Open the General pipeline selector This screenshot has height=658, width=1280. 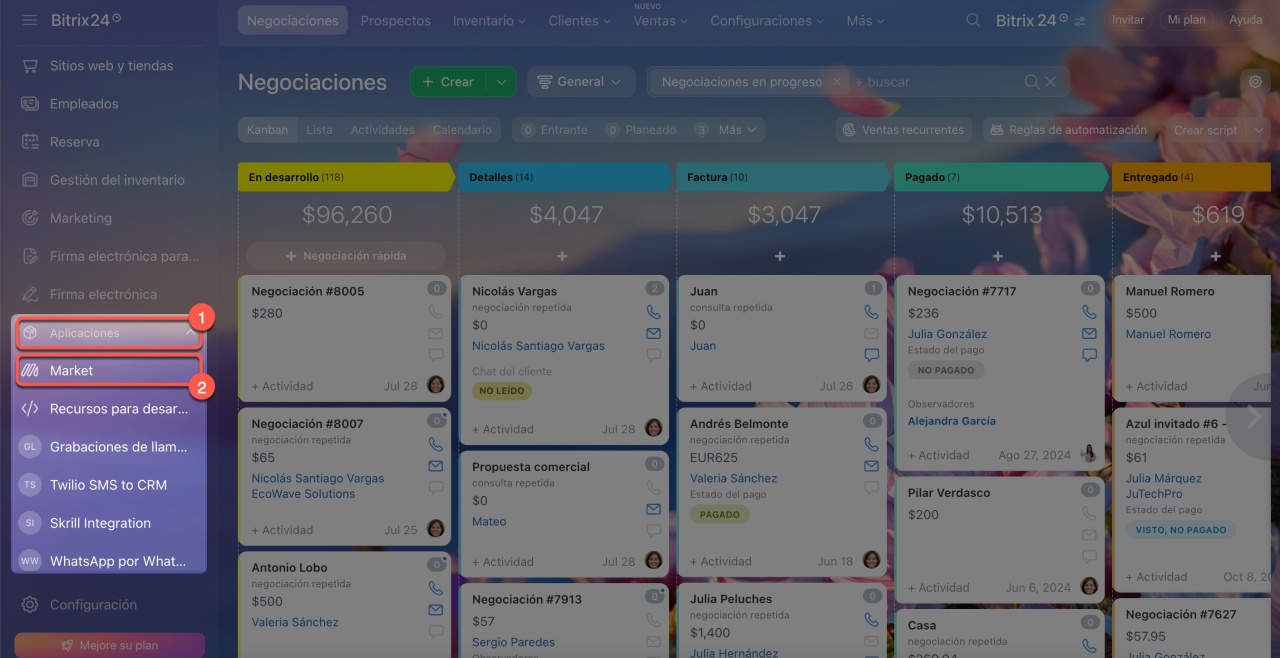[x=581, y=82]
